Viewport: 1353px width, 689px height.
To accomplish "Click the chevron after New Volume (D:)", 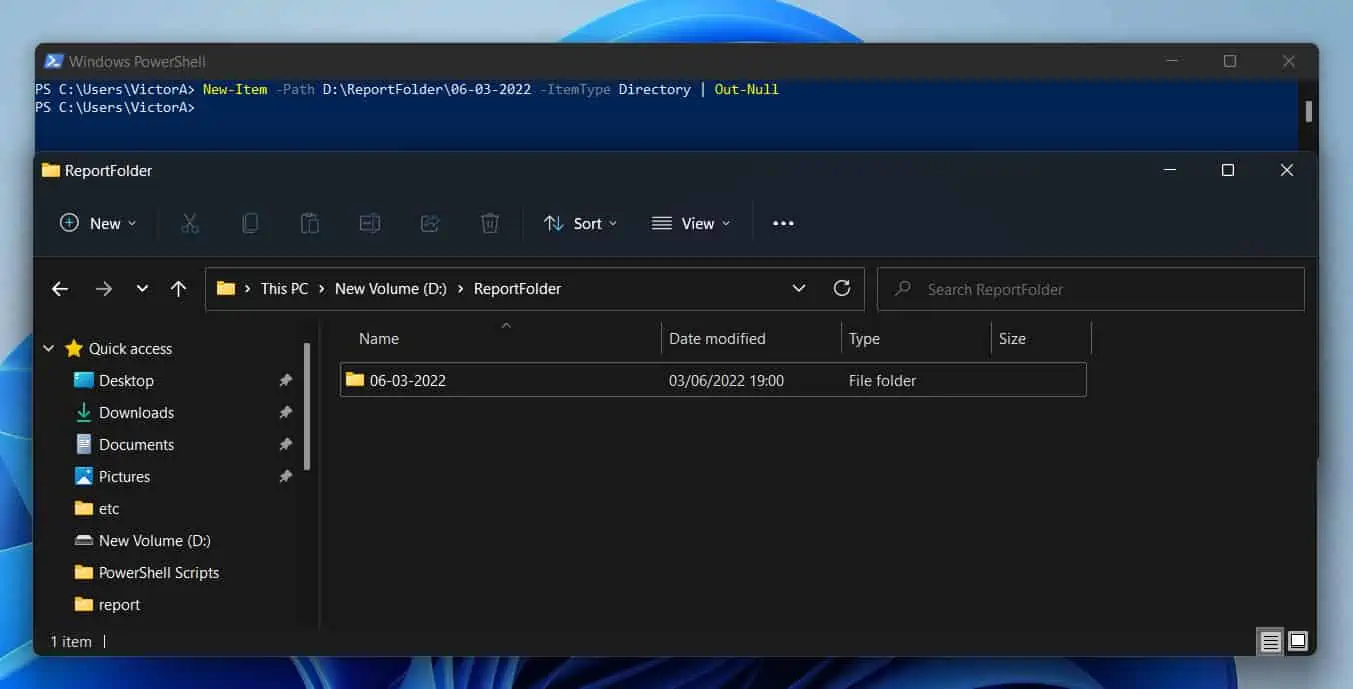I will (x=461, y=288).
